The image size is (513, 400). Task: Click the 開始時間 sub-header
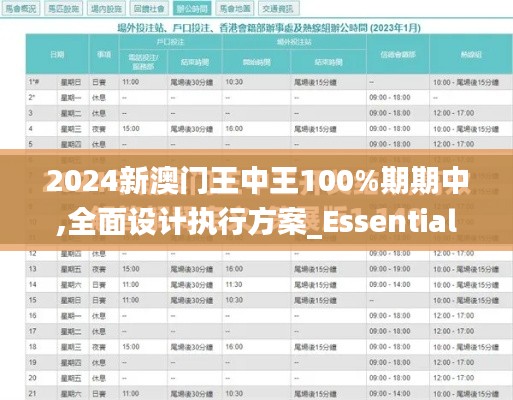tap(256, 62)
